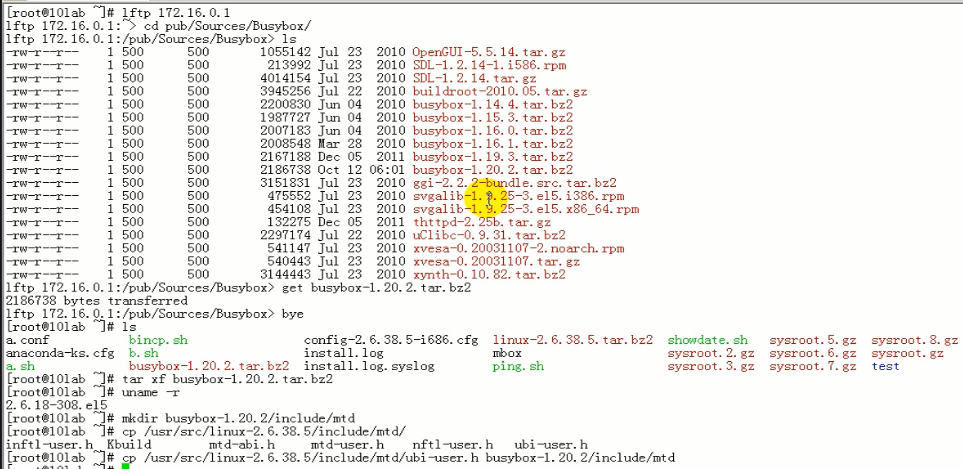Select the SDL-1.2.14-1.i586.rpm filename

point(489,65)
